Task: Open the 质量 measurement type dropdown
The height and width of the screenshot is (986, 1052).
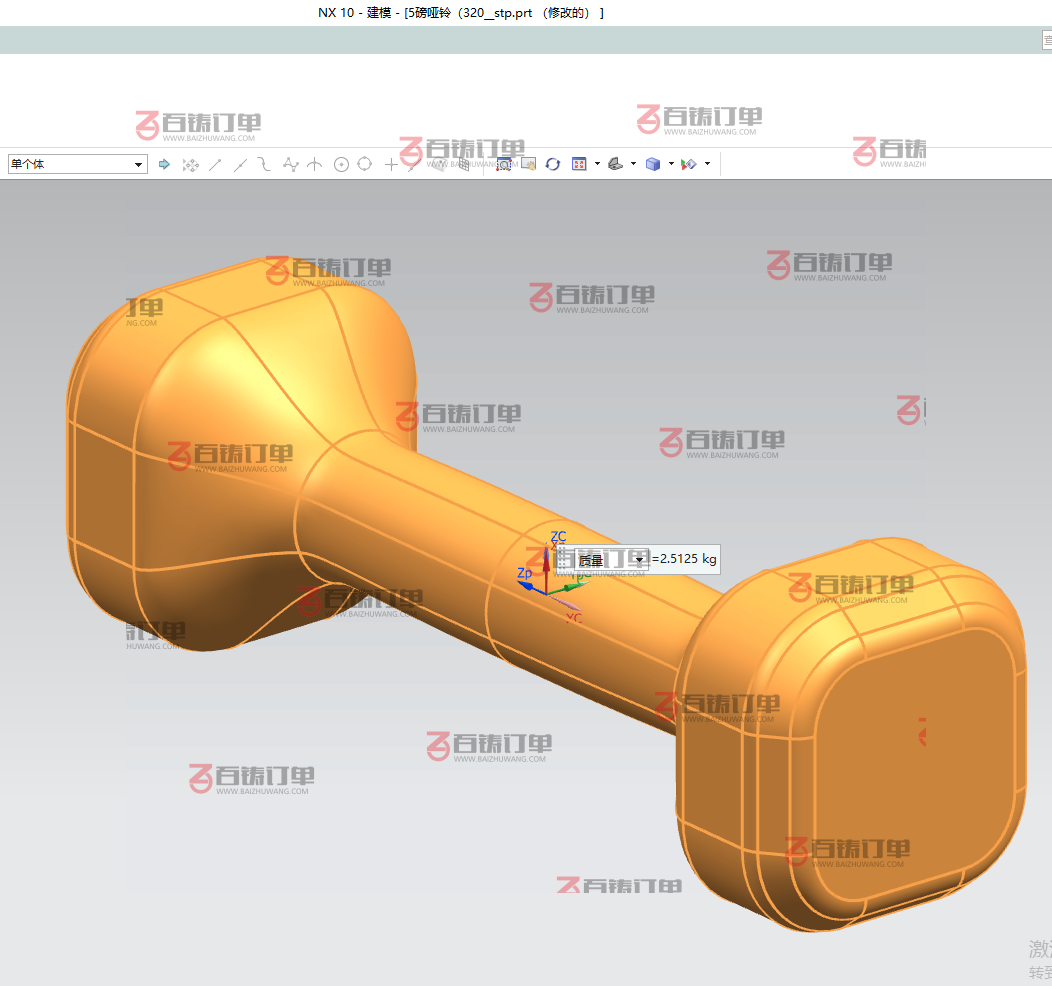Action: (640, 560)
